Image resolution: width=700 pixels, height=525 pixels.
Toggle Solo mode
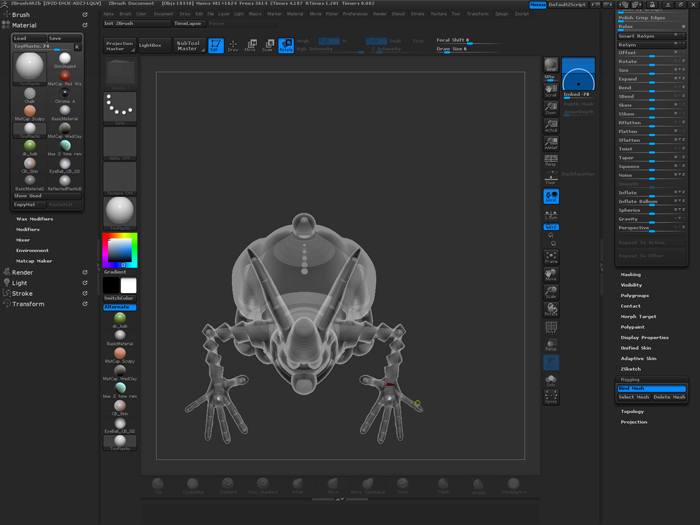[551, 380]
